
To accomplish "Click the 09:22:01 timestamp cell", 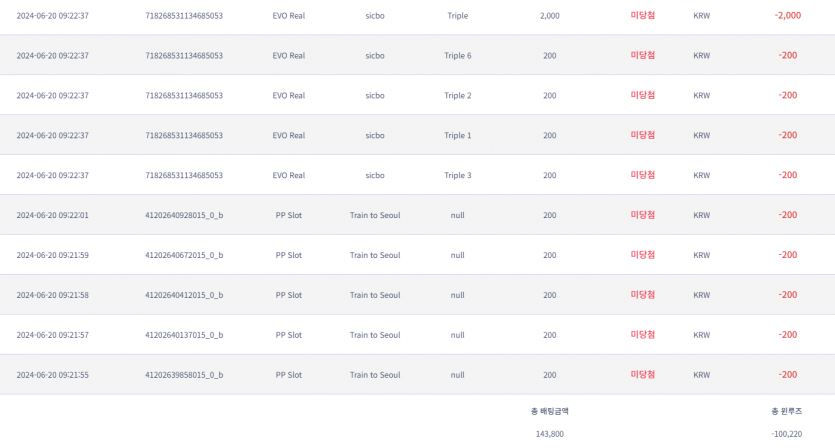I will (53, 215).
